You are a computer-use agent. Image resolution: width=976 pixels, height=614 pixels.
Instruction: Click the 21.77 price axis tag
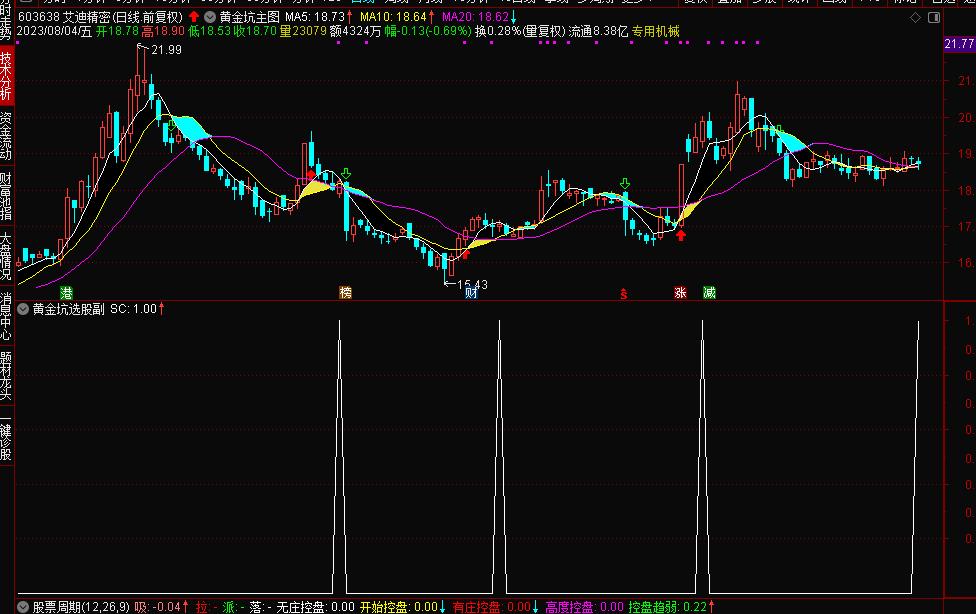point(959,44)
